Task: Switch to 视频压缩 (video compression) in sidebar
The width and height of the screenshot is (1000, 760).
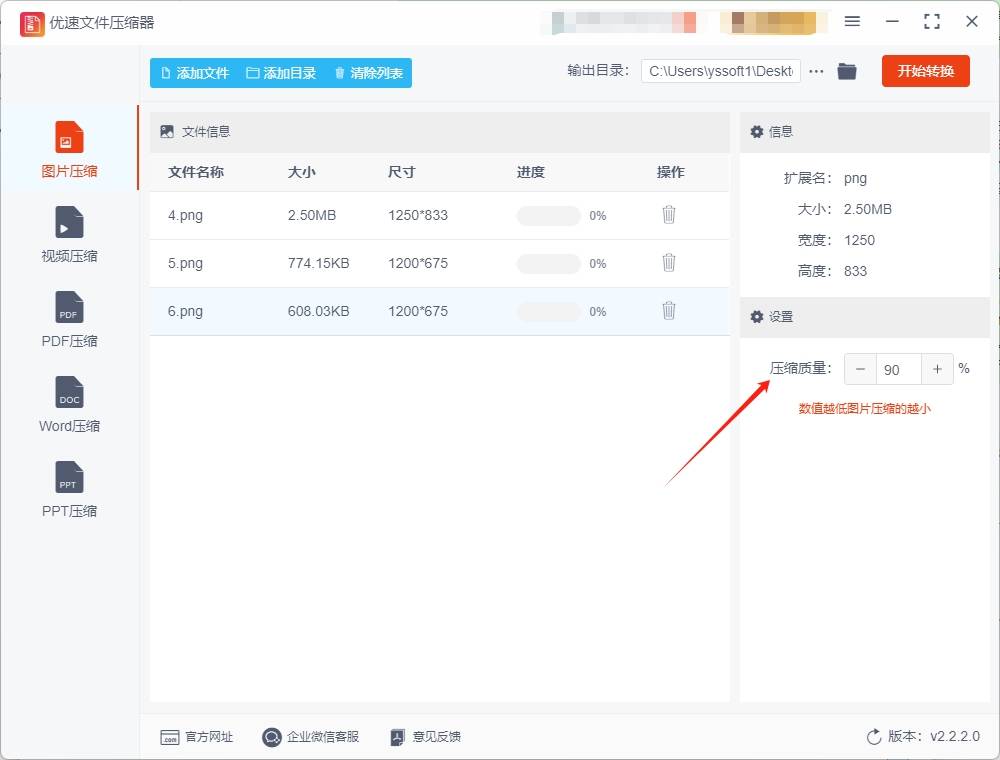Action: click(68, 235)
